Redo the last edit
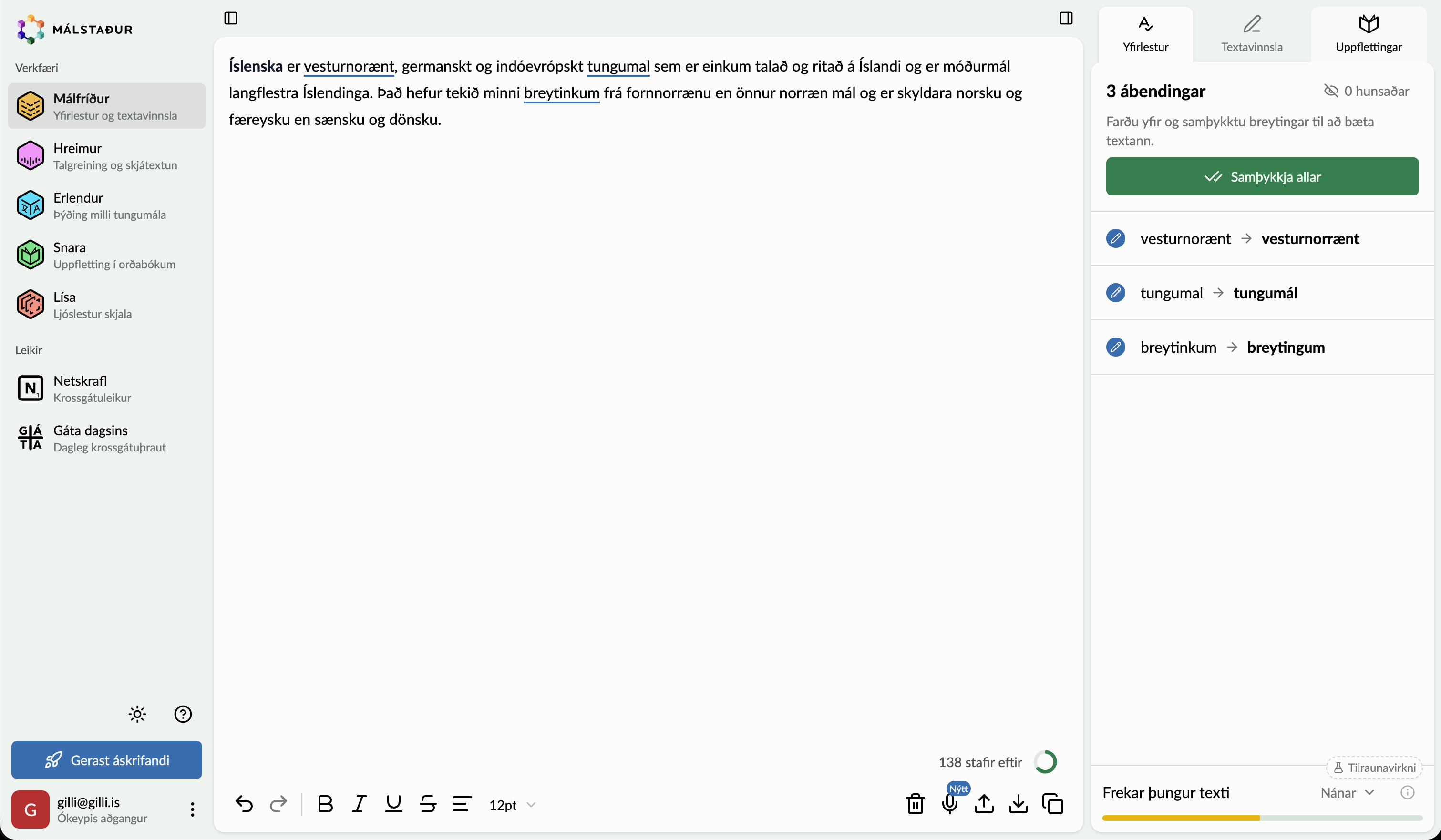 click(278, 804)
